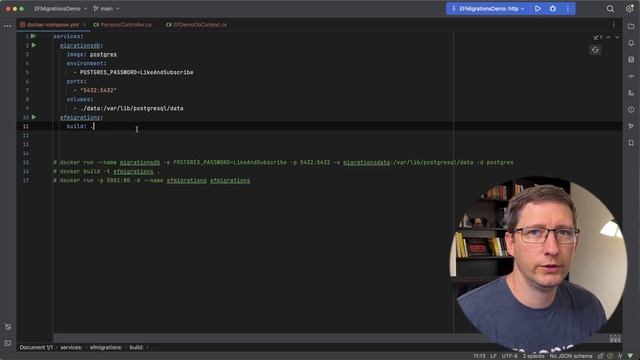Switch to PersonsController.cs tab
This screenshot has height=360, width=640.
tap(122, 25)
